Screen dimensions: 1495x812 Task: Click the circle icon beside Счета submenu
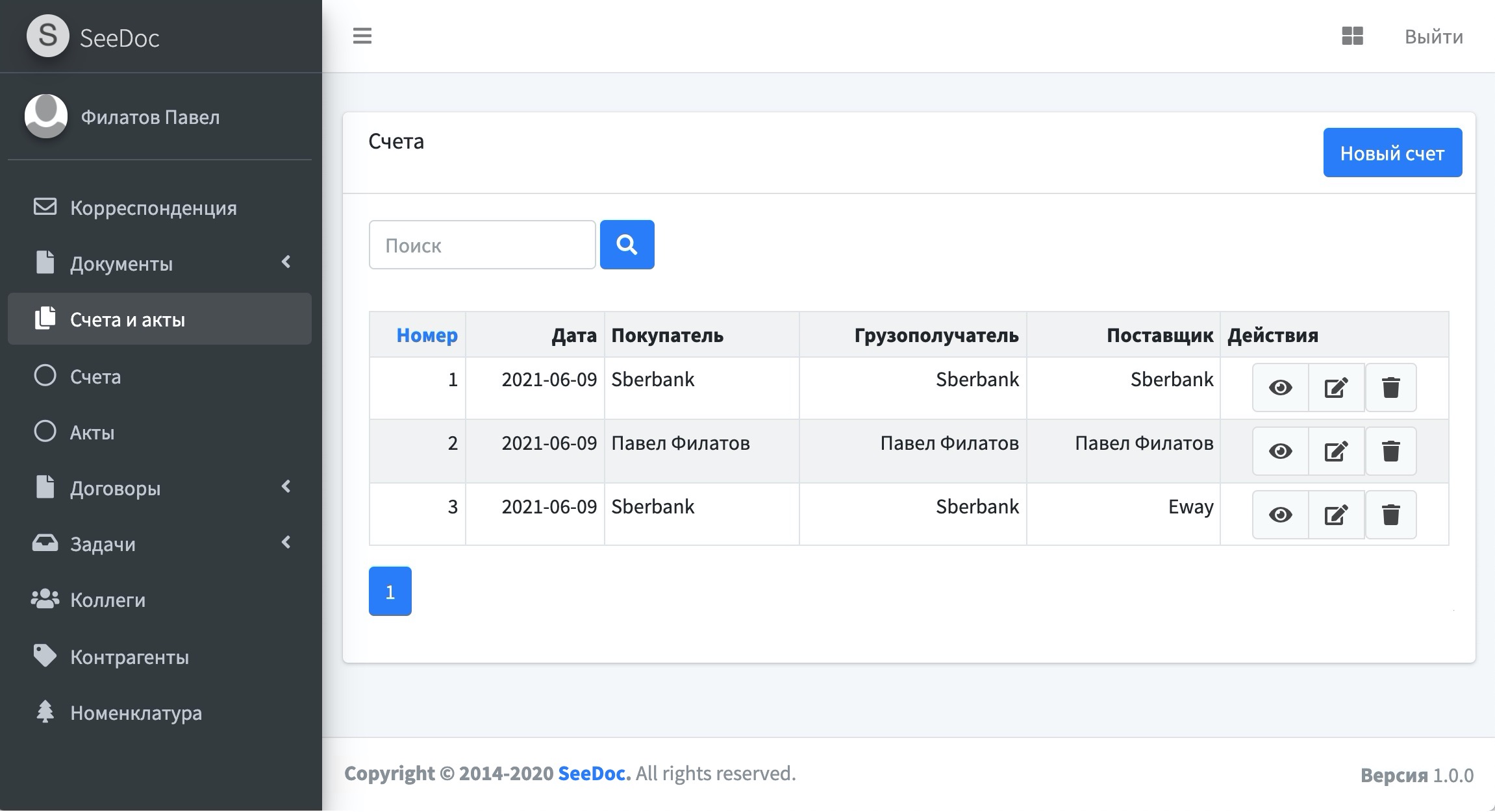tap(45, 375)
